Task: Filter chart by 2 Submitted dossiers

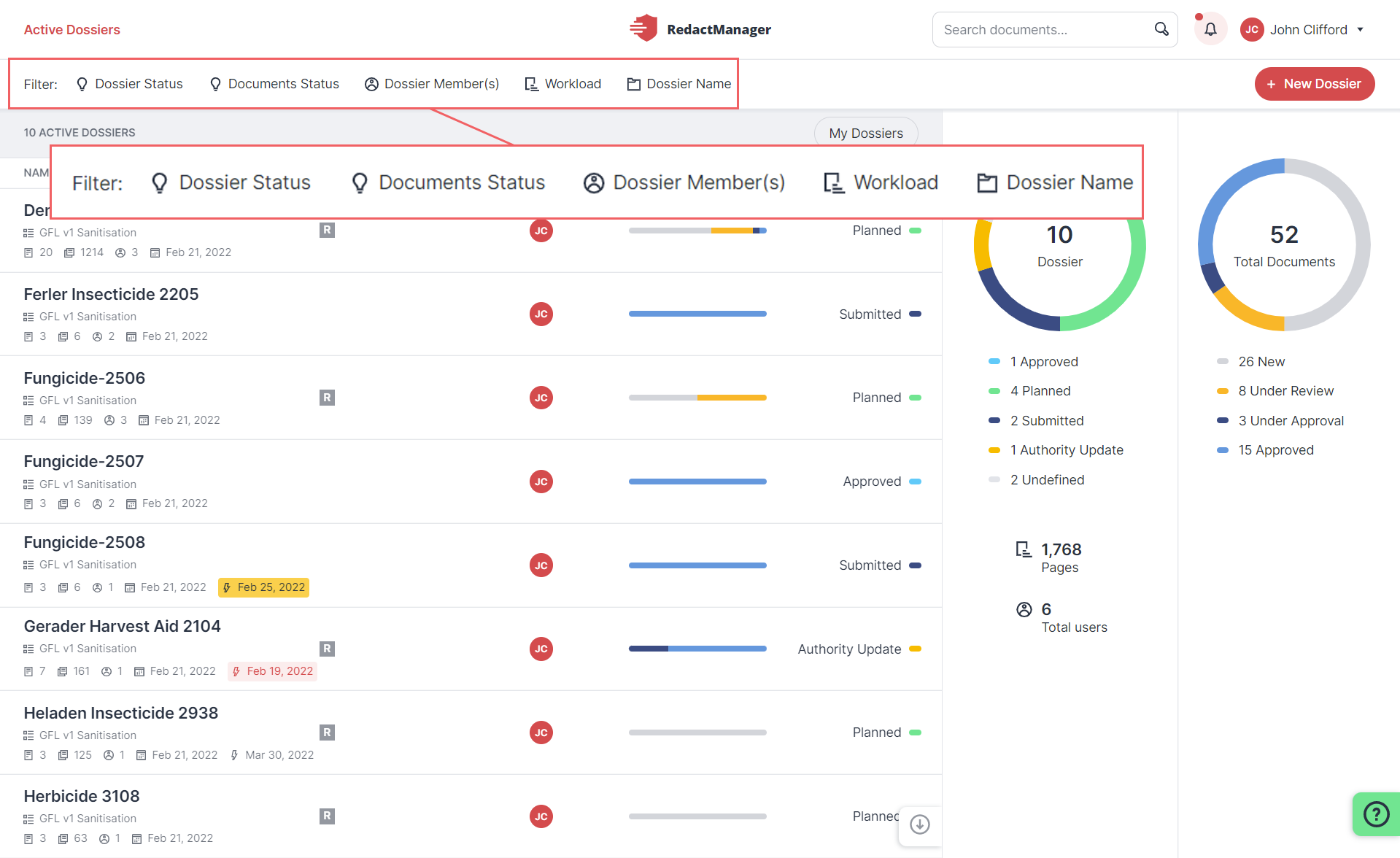Action: pos(1036,421)
